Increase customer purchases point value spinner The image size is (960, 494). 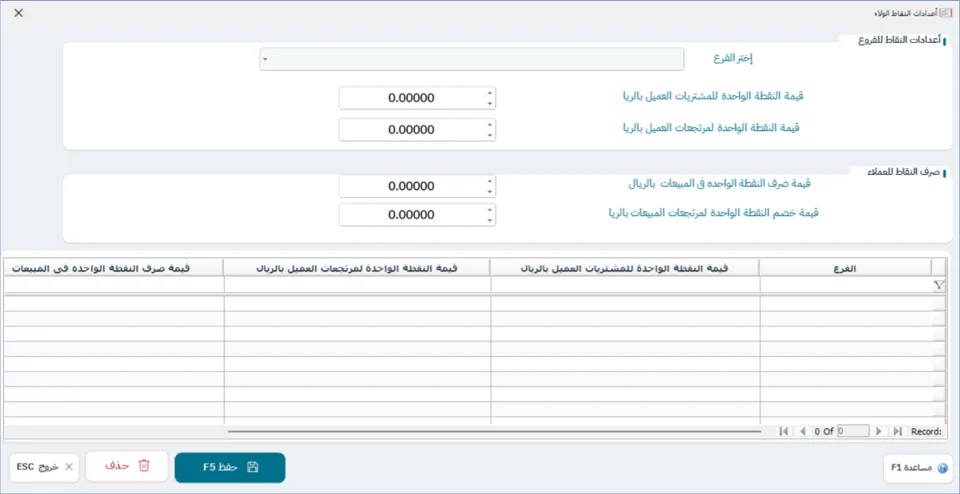[489, 93]
